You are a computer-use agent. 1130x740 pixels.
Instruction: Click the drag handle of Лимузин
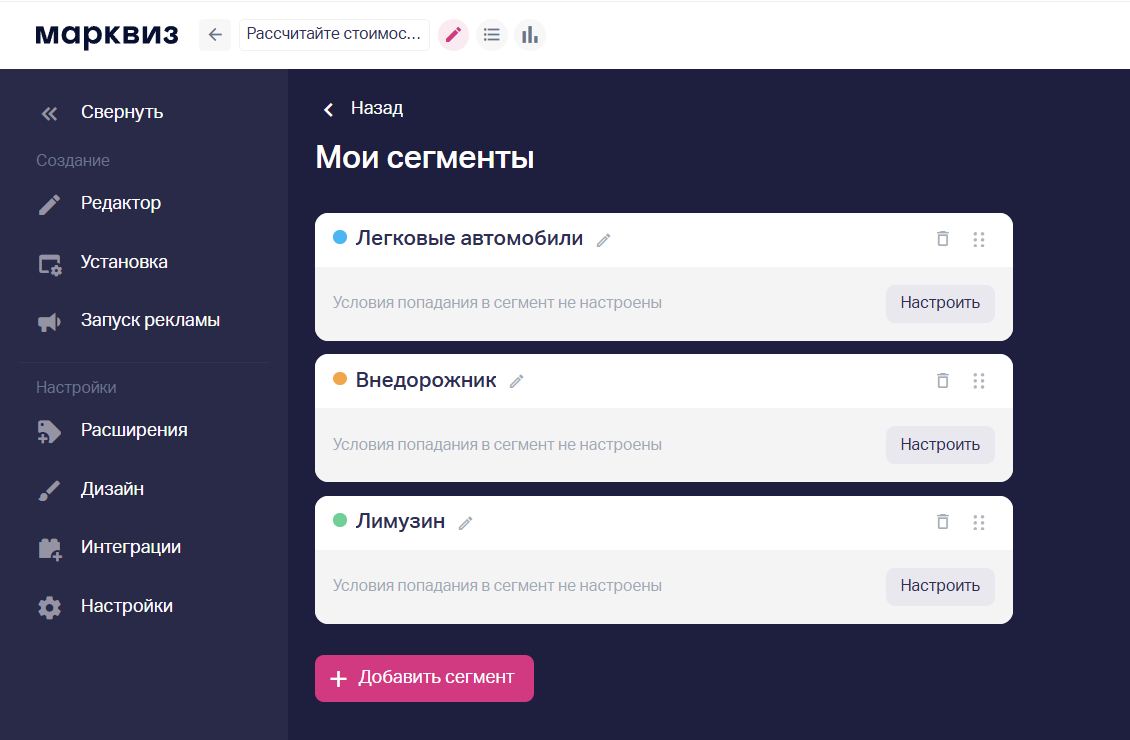click(979, 522)
